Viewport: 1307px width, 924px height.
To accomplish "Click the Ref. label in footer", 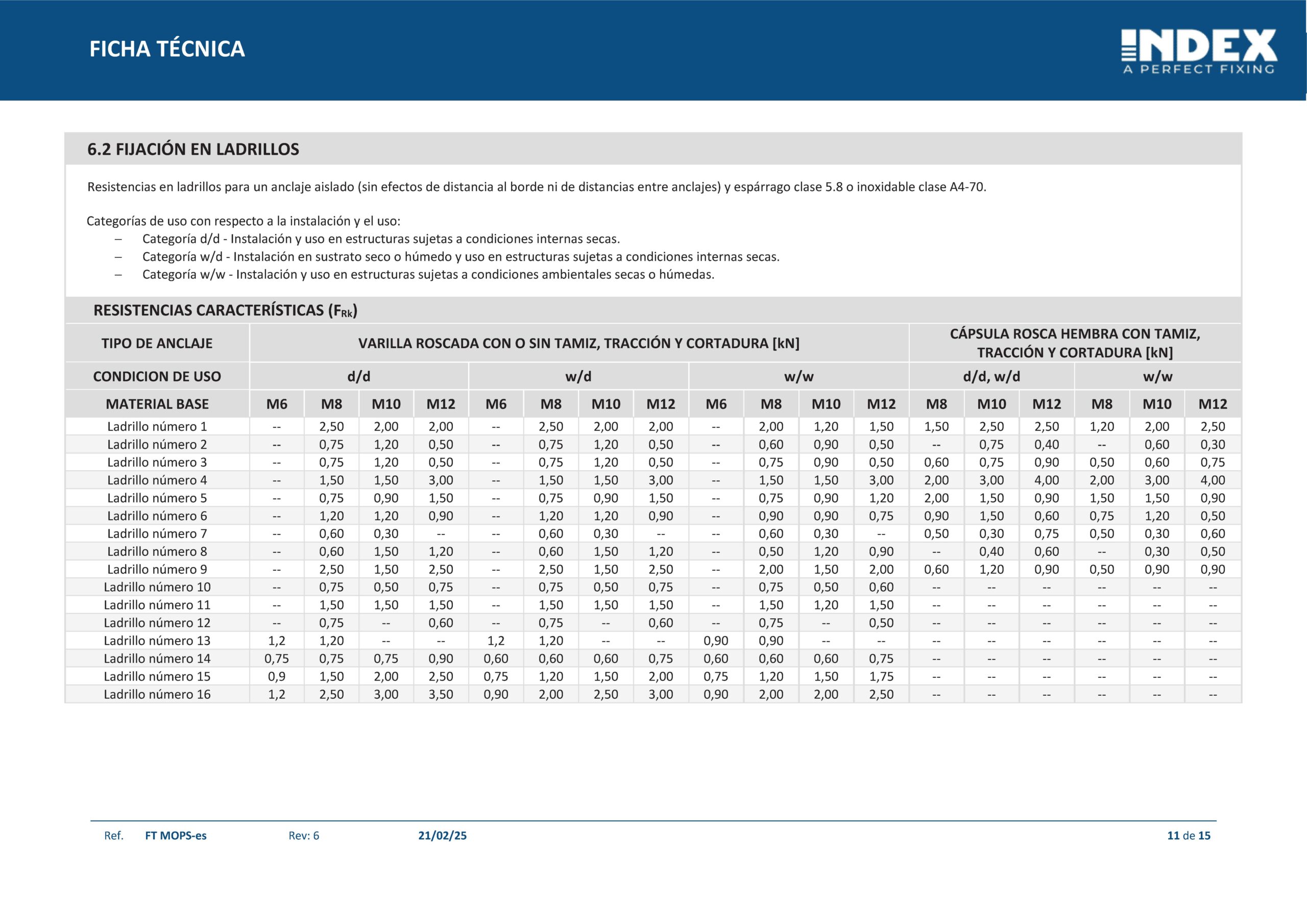I will 114,836.
